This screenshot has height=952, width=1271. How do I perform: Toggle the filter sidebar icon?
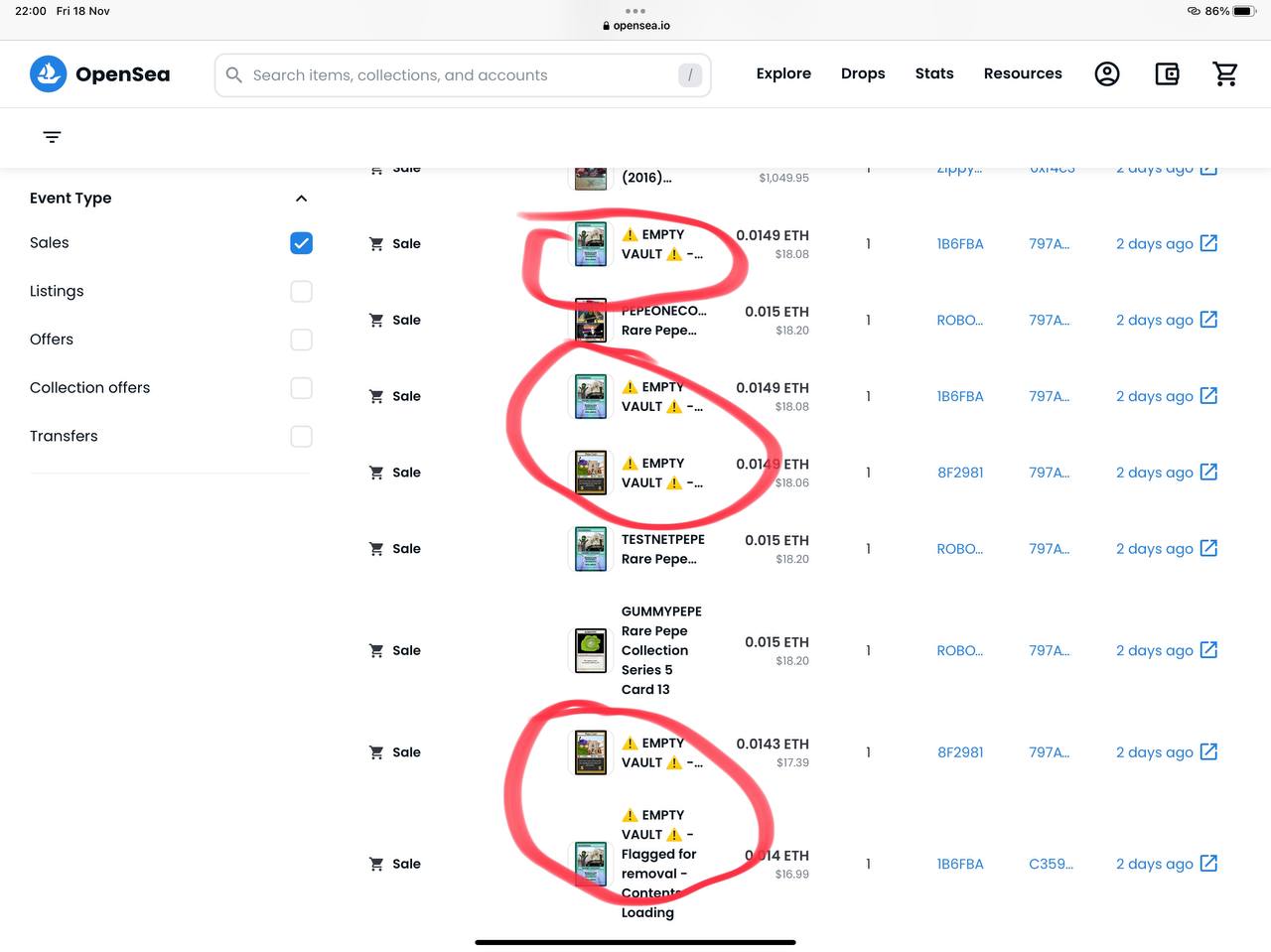(x=53, y=137)
